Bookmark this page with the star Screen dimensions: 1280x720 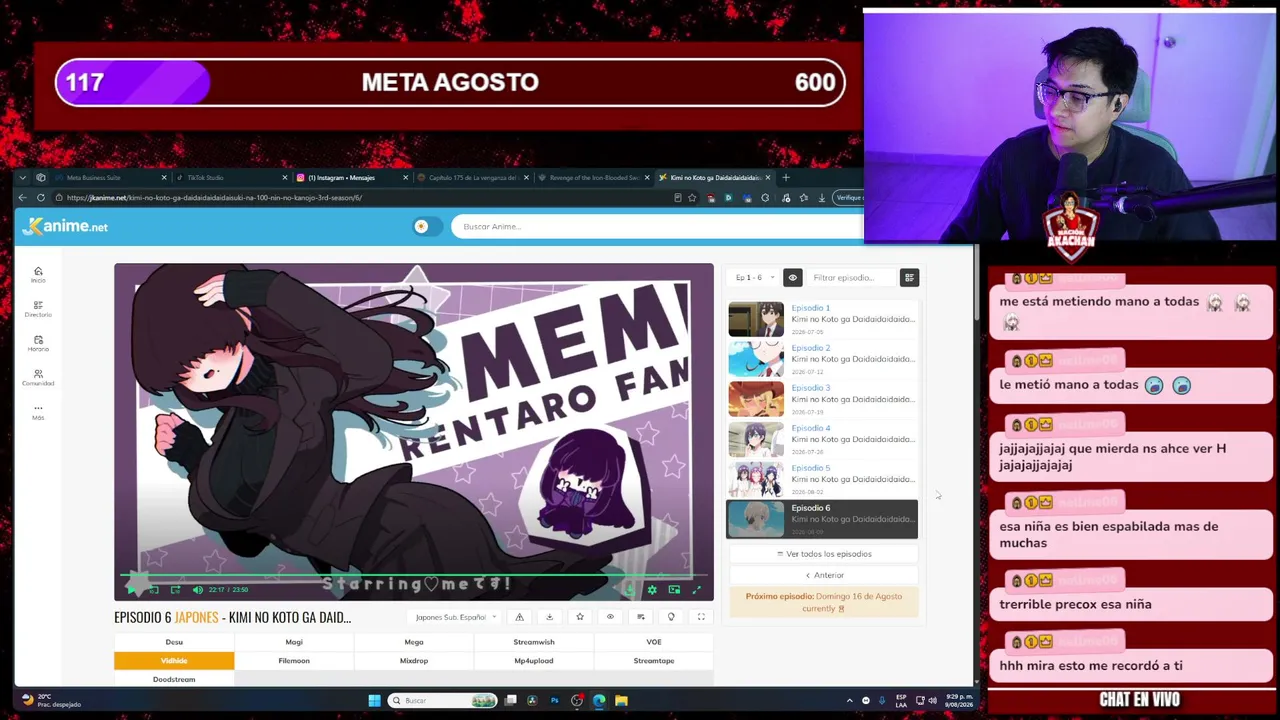[x=691, y=198]
